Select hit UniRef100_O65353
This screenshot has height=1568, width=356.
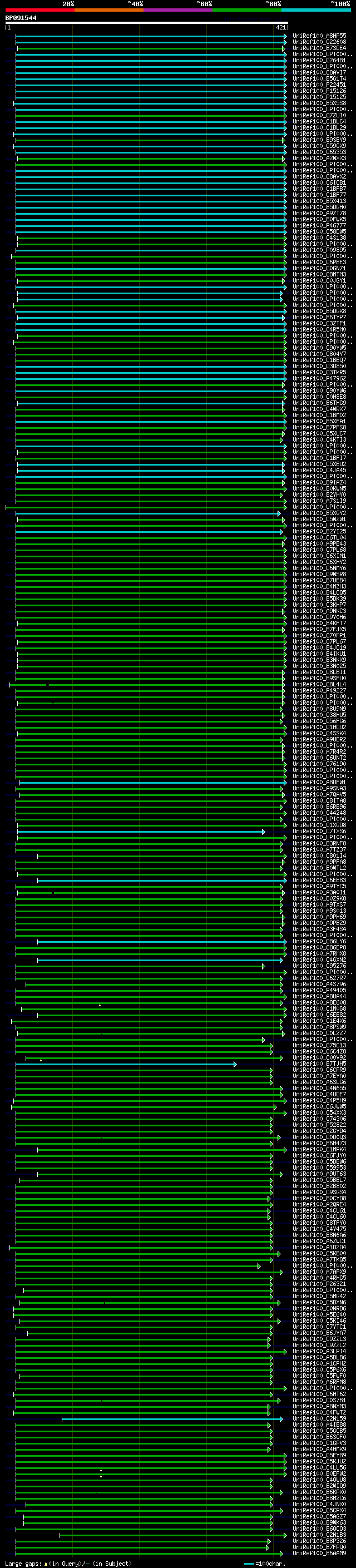tap(319, 152)
